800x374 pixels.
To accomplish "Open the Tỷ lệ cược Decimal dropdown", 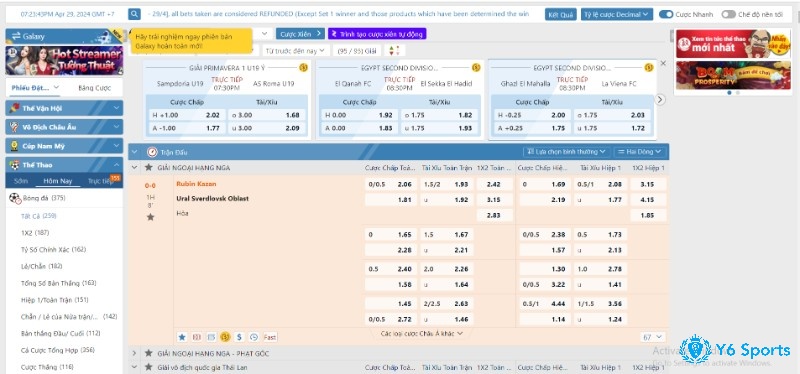I will (617, 14).
